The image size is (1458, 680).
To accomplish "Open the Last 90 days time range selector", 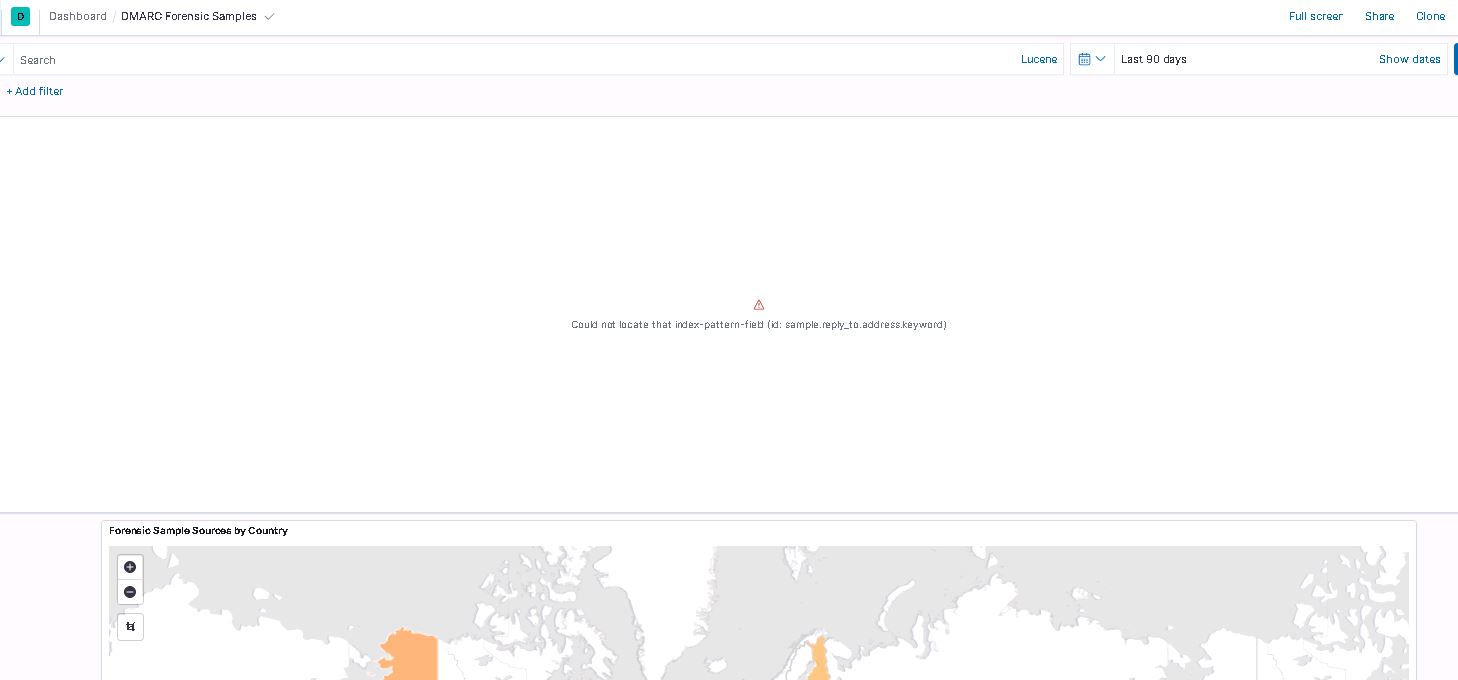I will pyautogui.click(x=1154, y=59).
